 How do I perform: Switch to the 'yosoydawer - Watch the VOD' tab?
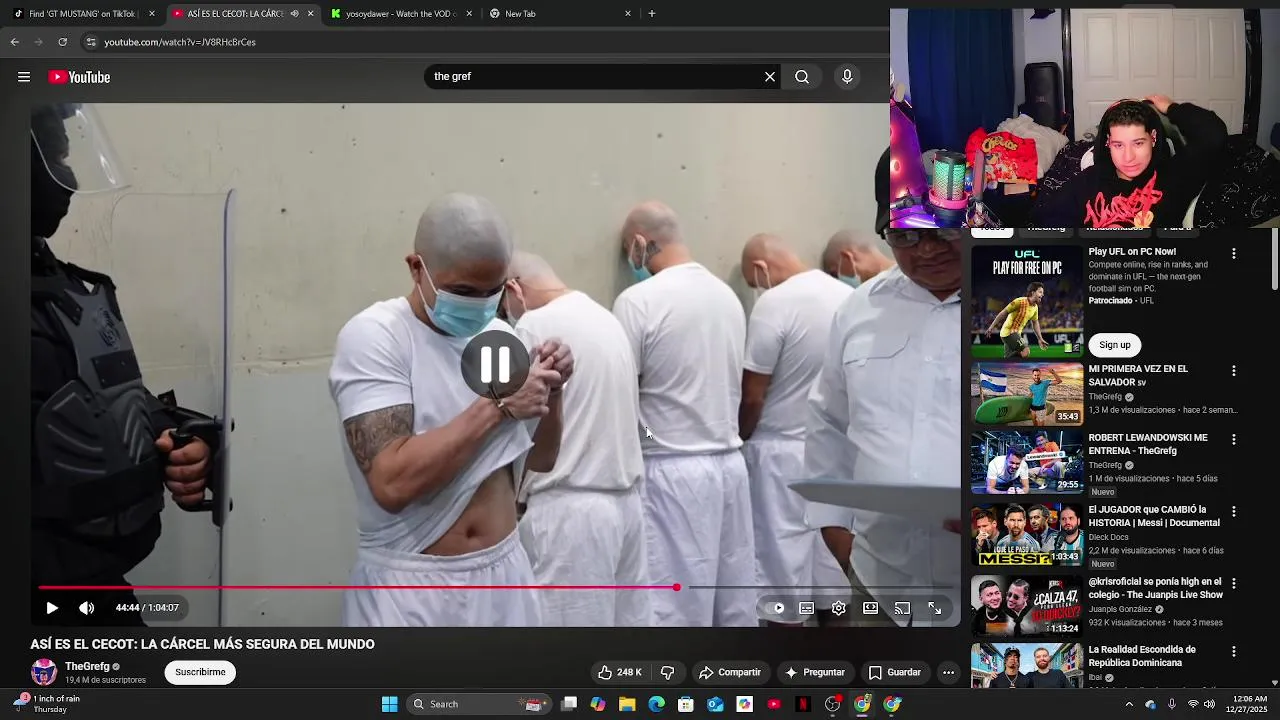coord(400,14)
